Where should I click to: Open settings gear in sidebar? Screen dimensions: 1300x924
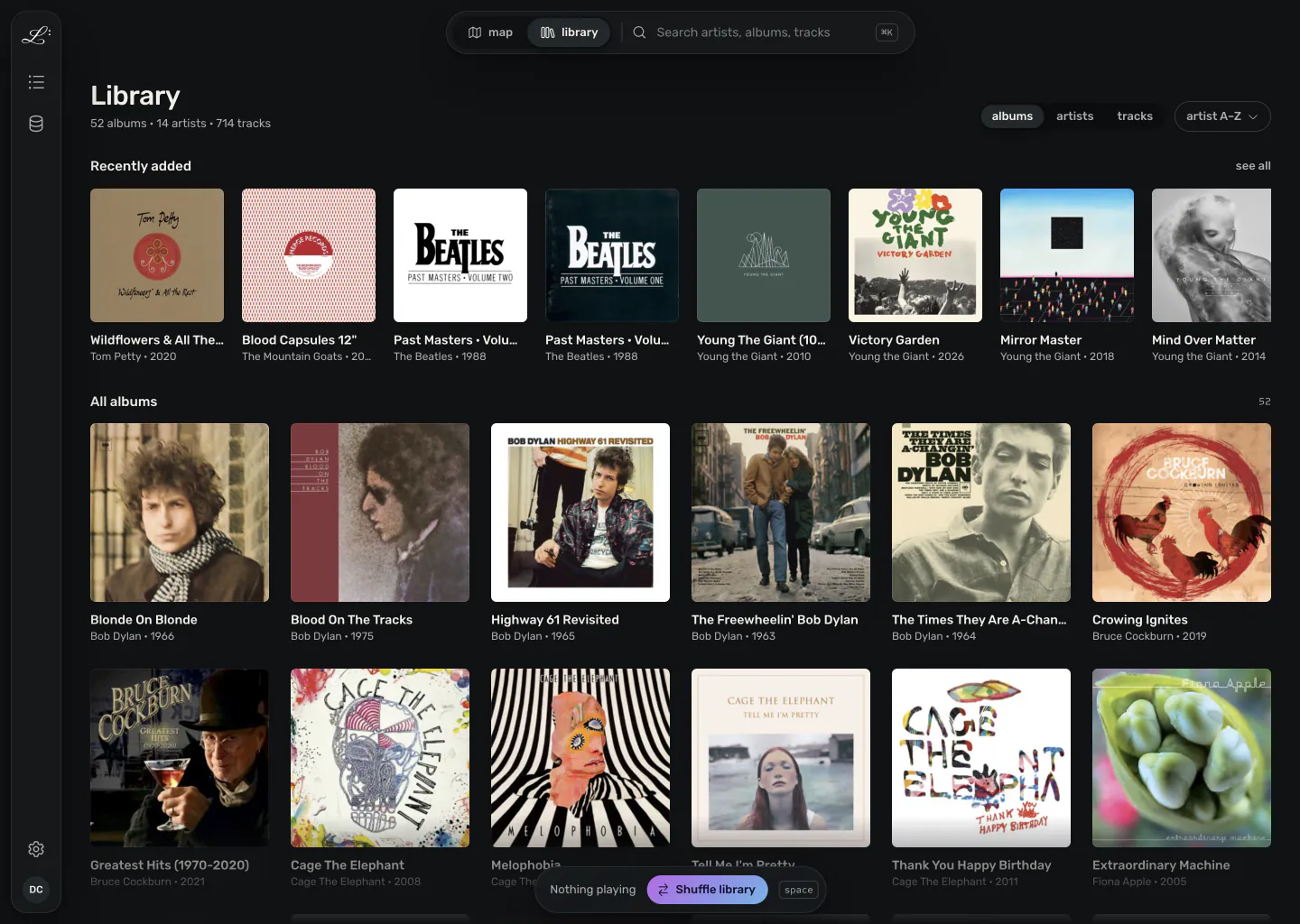tap(36, 849)
